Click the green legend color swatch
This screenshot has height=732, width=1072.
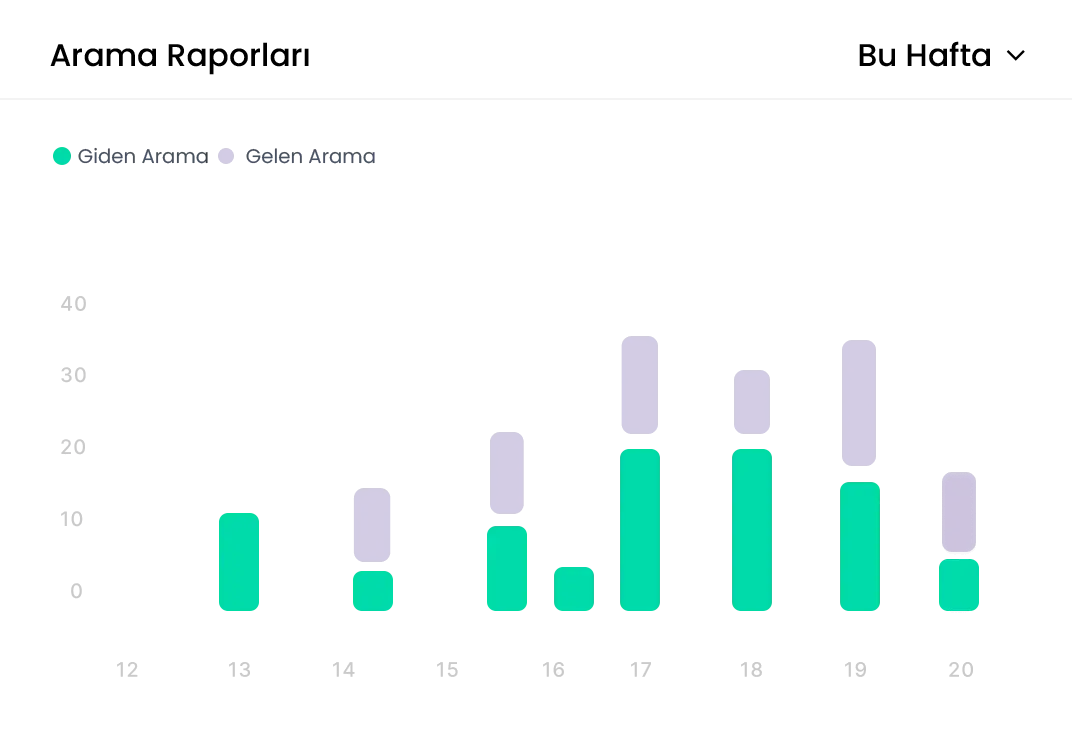click(61, 156)
